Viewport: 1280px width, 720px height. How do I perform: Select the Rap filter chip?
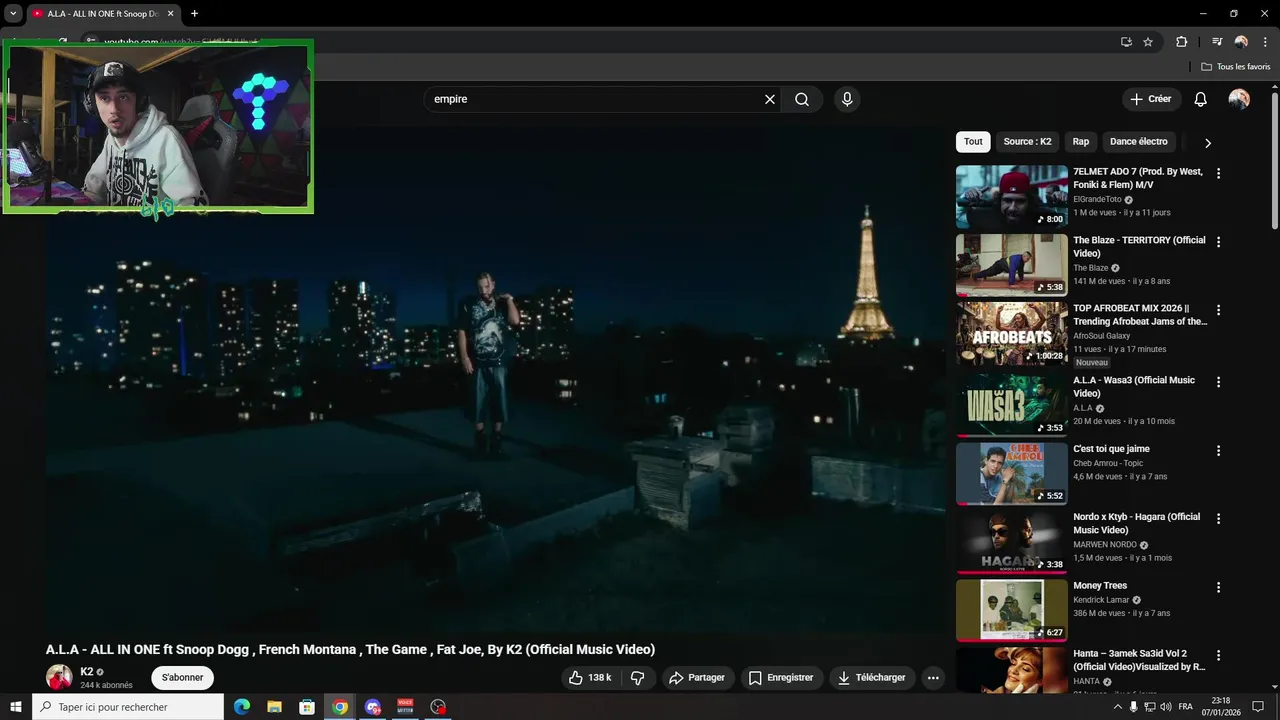(x=1081, y=142)
